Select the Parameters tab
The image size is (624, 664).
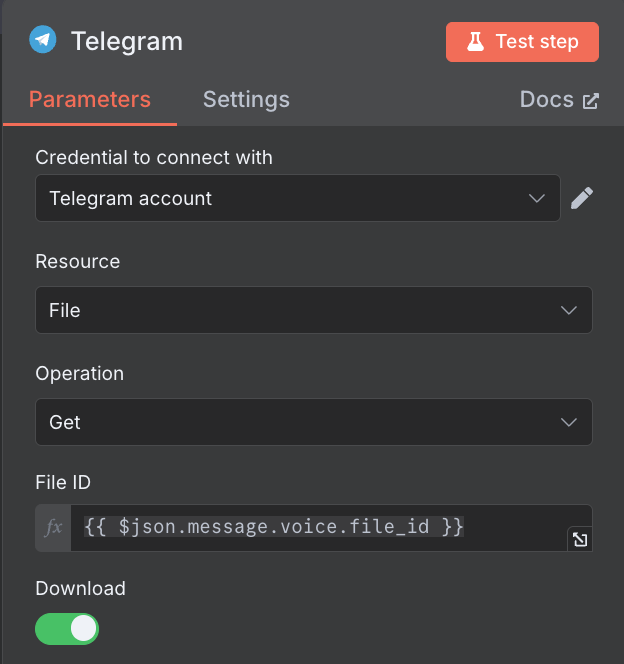tap(90, 100)
